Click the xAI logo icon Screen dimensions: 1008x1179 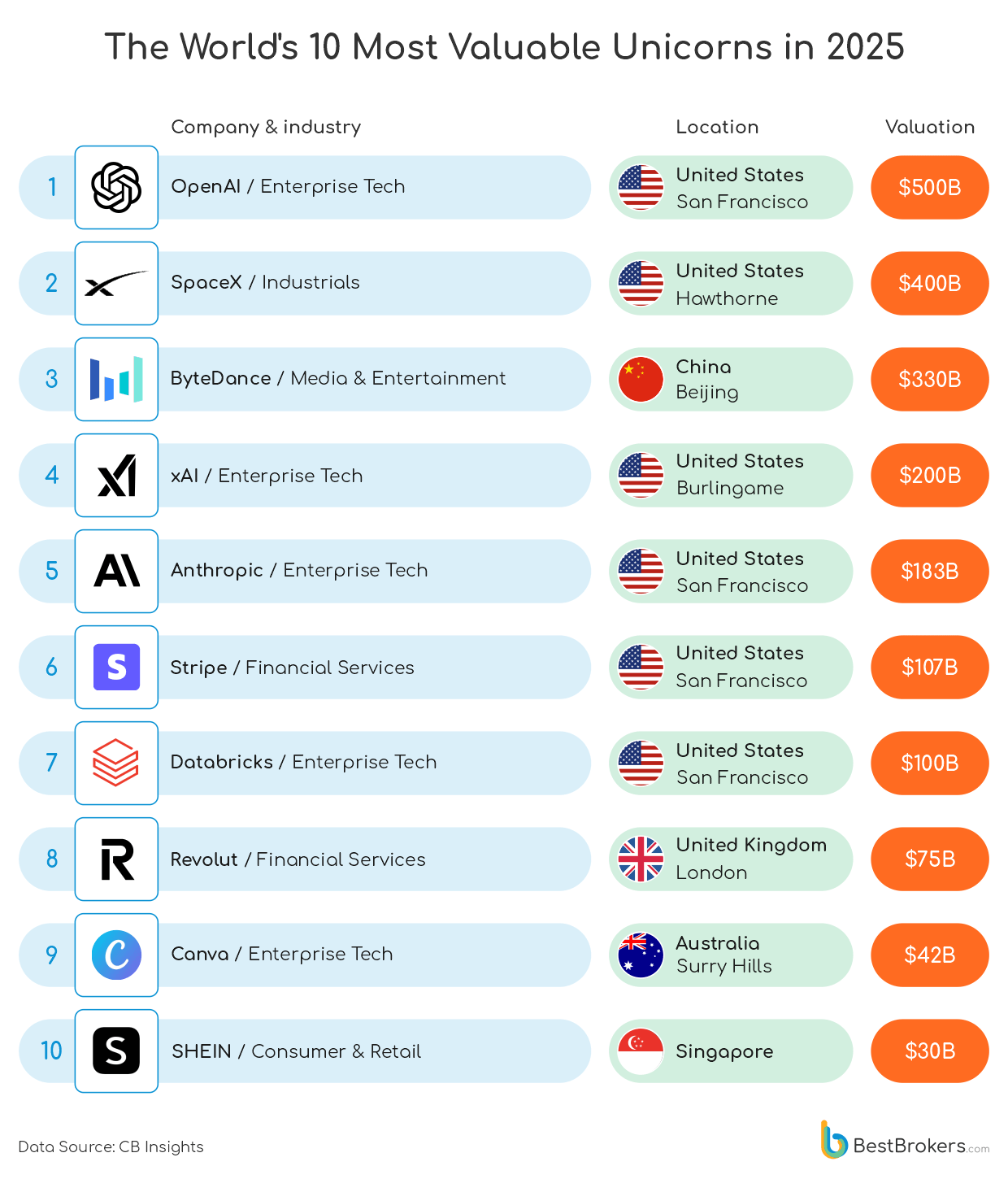point(116,475)
